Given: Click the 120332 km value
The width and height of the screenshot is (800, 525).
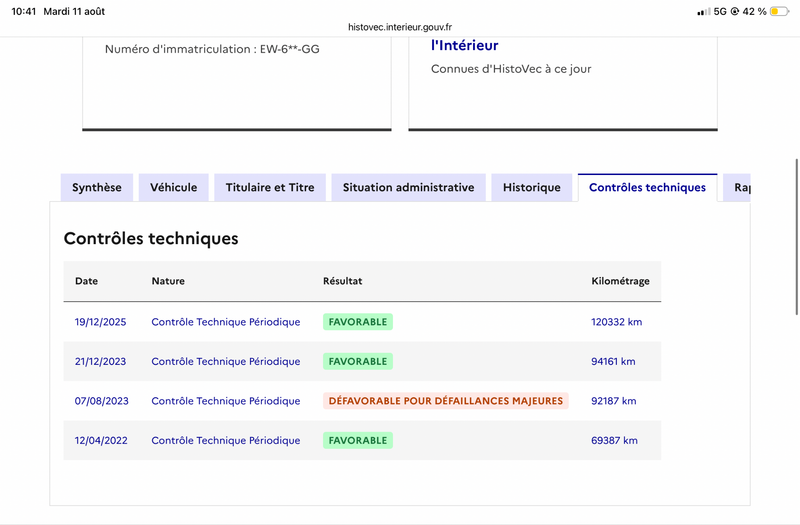Looking at the screenshot, I should coord(616,322).
